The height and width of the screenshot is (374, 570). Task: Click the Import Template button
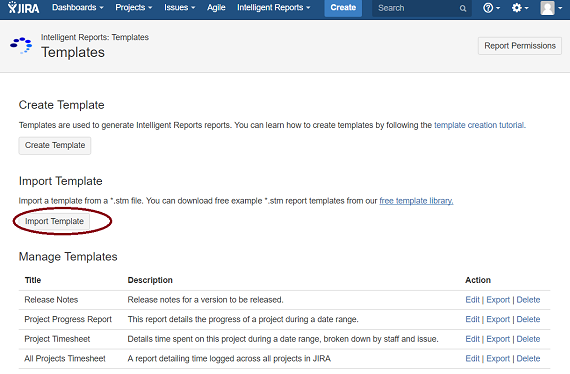tap(54, 221)
